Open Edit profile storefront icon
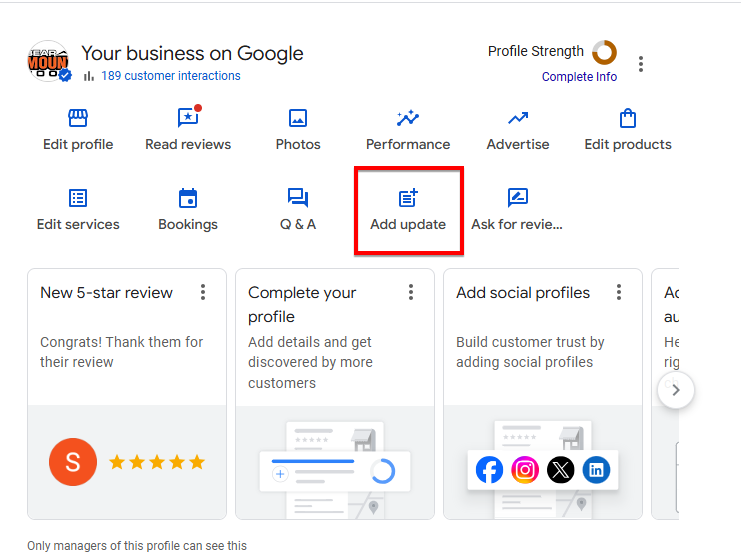741x559 pixels. point(78,119)
